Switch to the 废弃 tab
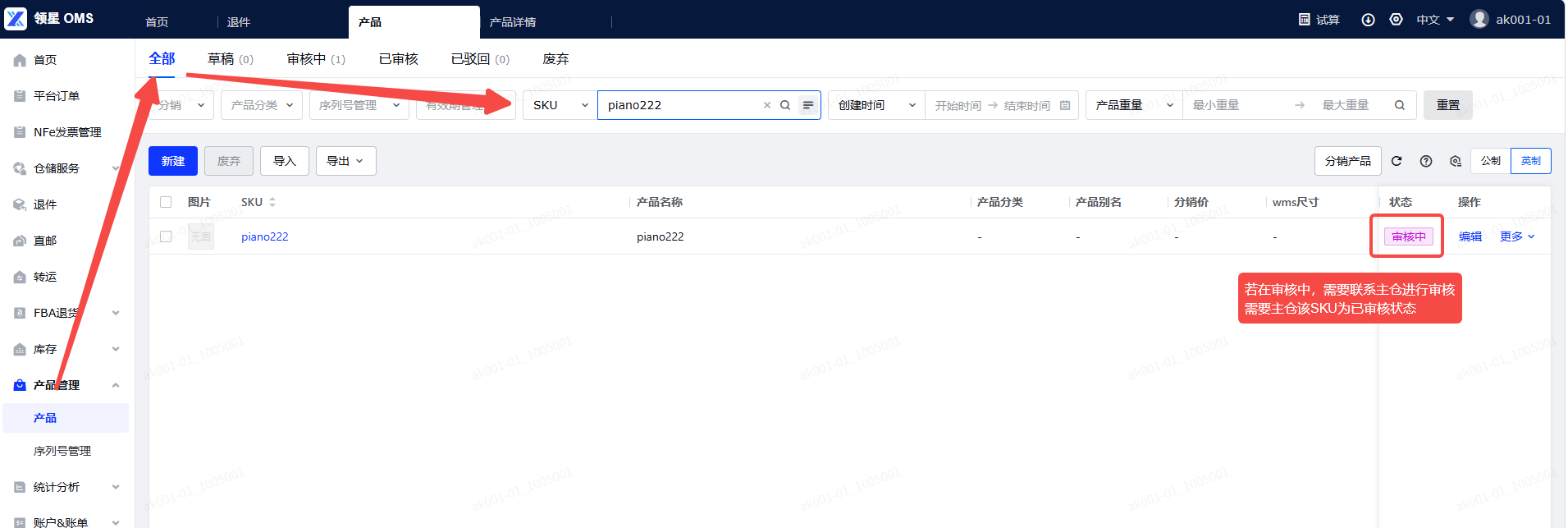 tap(555, 59)
